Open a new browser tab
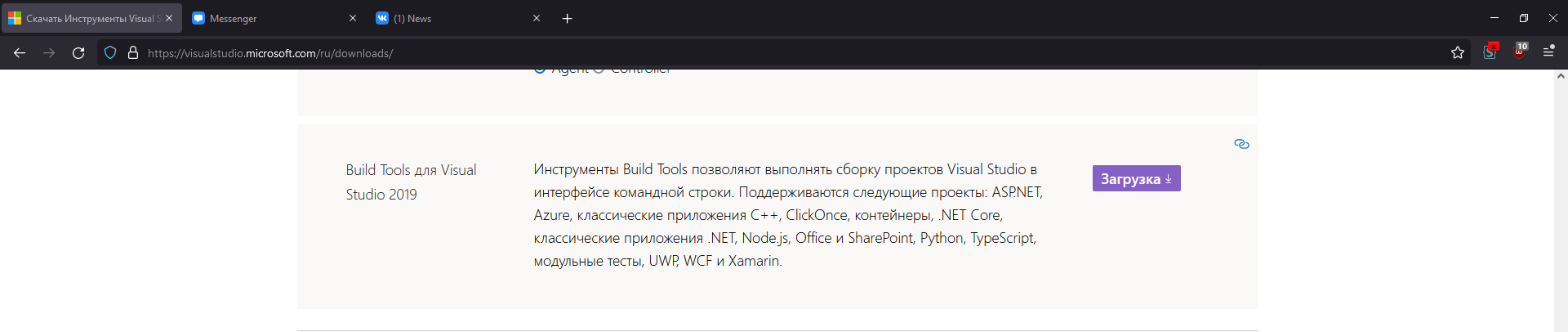The width and height of the screenshot is (1568, 332). click(x=568, y=19)
